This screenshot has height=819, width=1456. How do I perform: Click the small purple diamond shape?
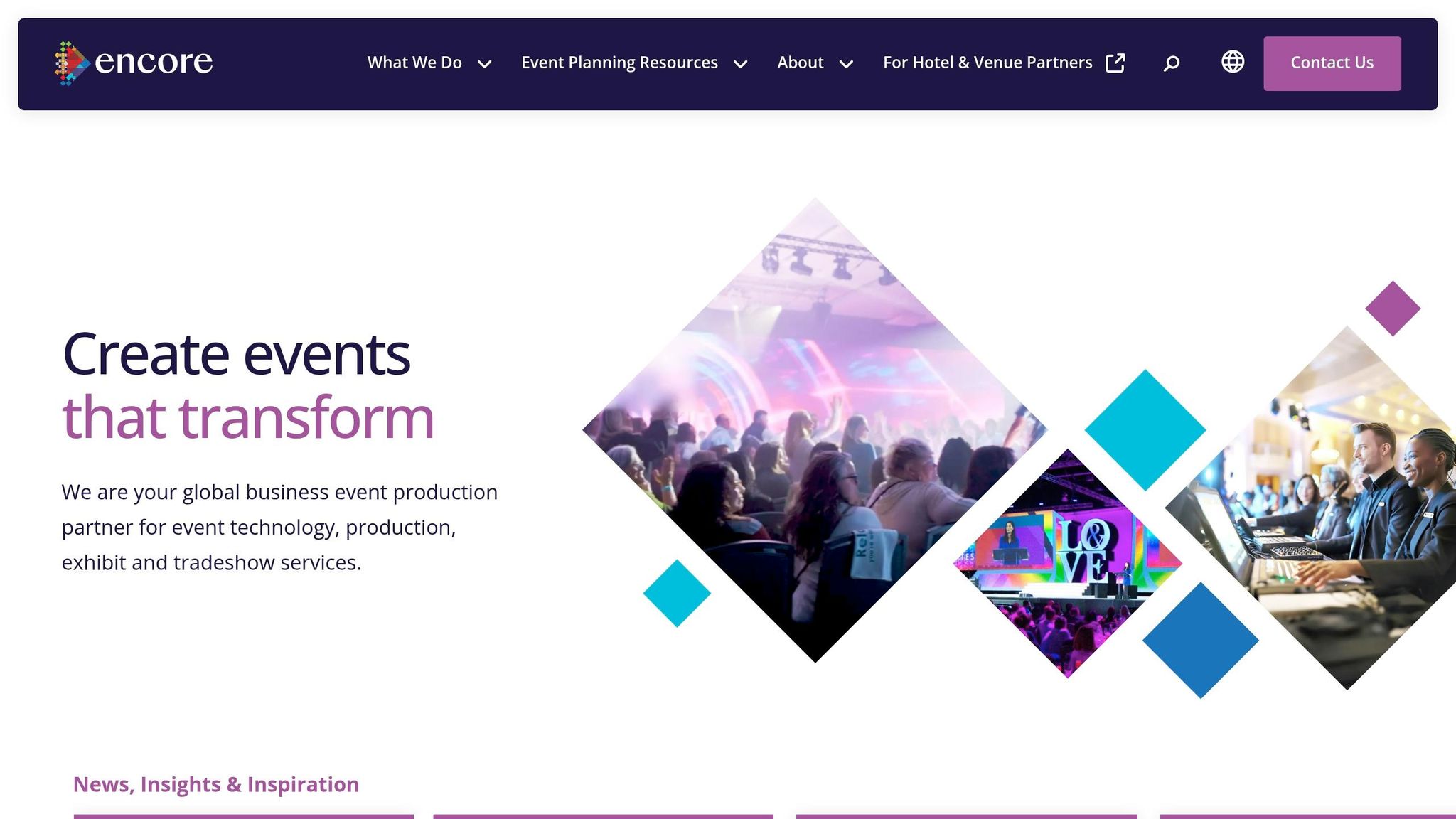pyautogui.click(x=1392, y=308)
